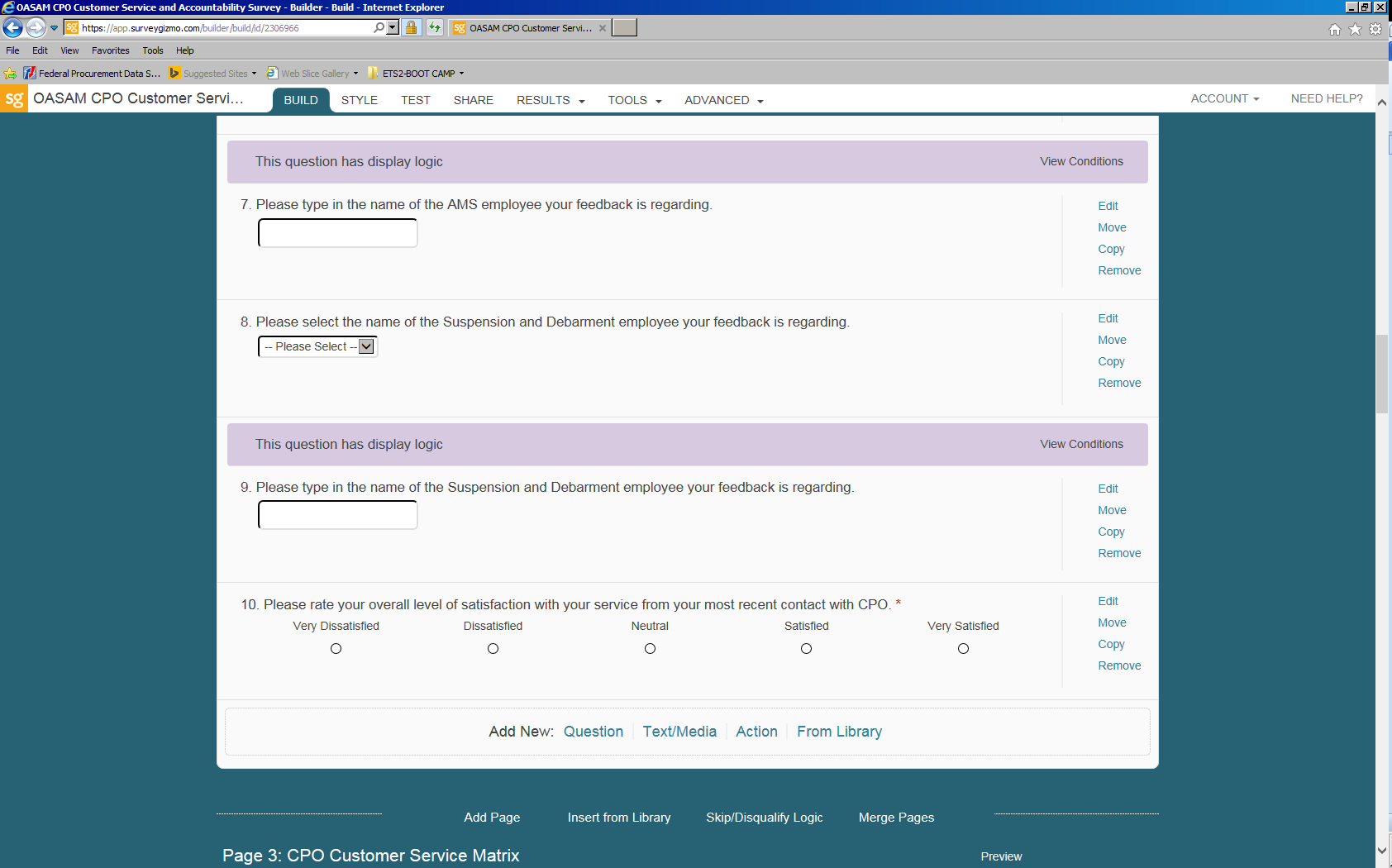Open Skip/Disqualify Logic

(x=765, y=818)
